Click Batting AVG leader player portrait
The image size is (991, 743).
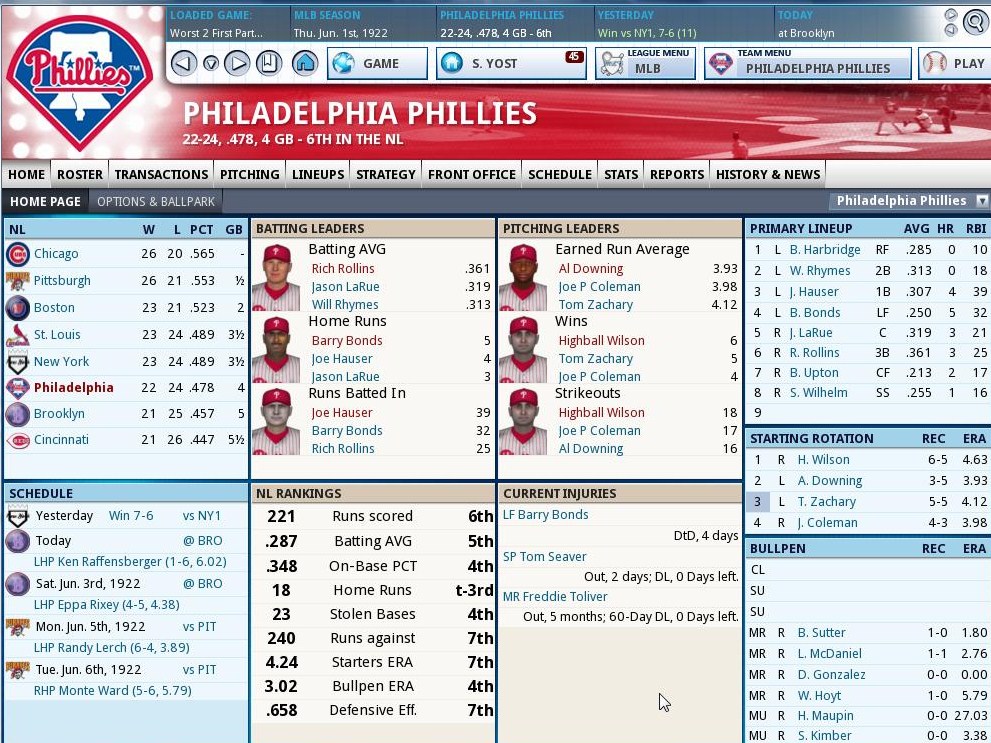(276, 277)
